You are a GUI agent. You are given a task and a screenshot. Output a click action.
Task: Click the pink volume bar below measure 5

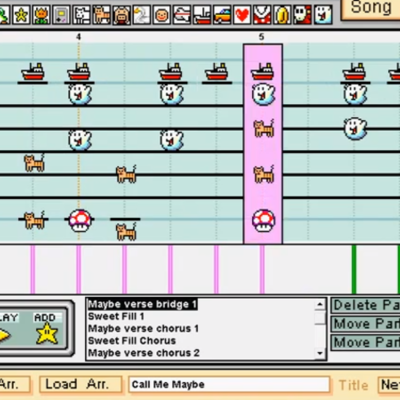point(262,269)
